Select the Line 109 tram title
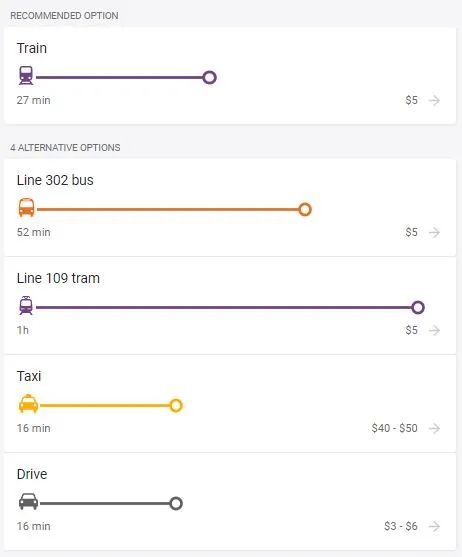Image resolution: width=462 pixels, height=557 pixels. [x=58, y=278]
